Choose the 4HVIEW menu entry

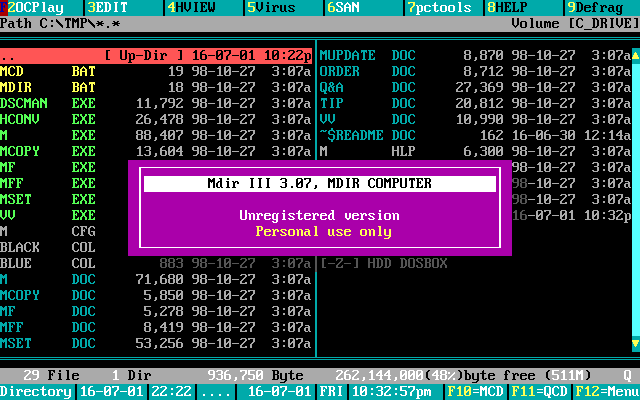pyautogui.click(x=203, y=7)
